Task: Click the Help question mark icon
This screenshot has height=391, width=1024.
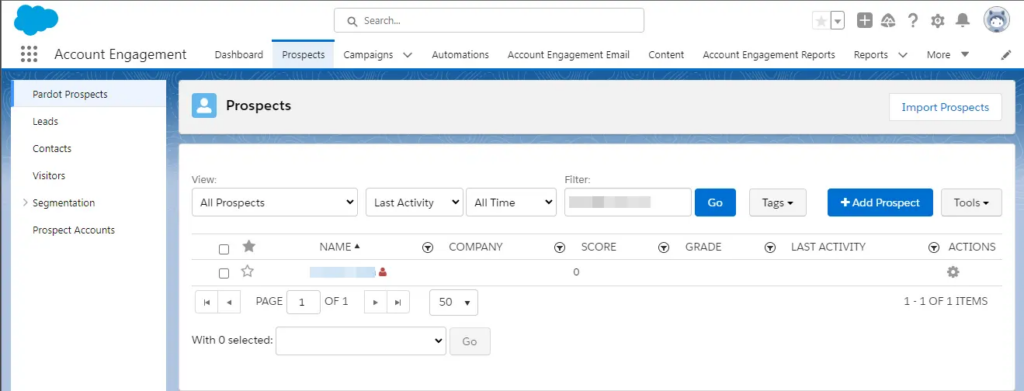Action: point(913,21)
